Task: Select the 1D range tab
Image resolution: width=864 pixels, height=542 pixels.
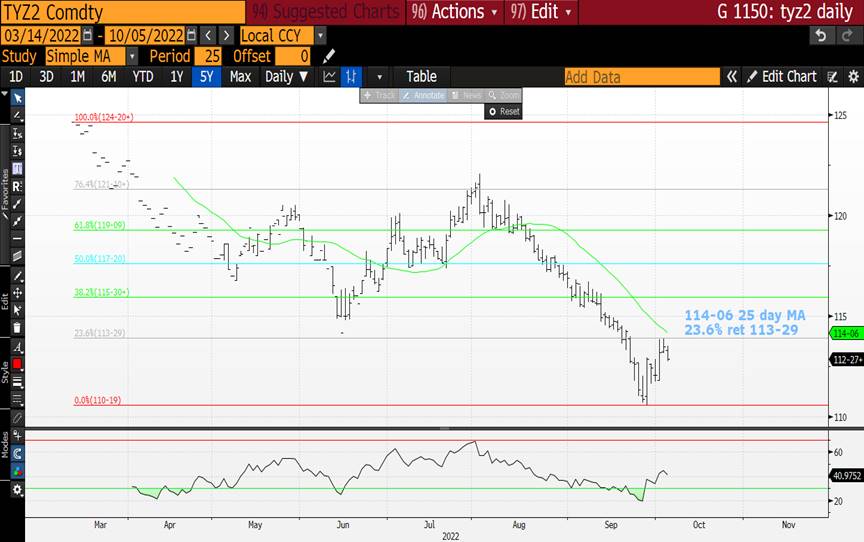Action: 16,77
